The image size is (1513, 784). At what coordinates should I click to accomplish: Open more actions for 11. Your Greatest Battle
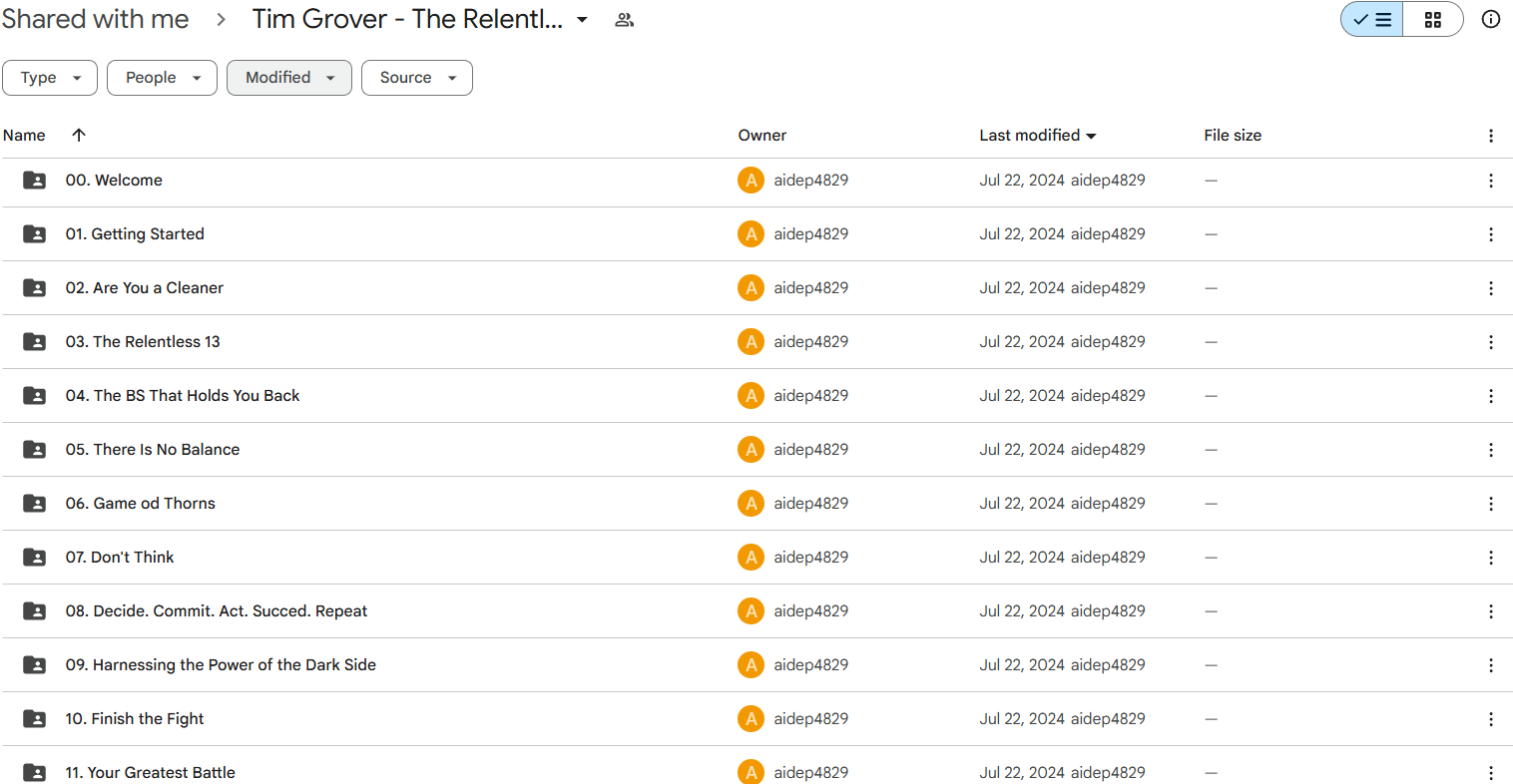1491,773
